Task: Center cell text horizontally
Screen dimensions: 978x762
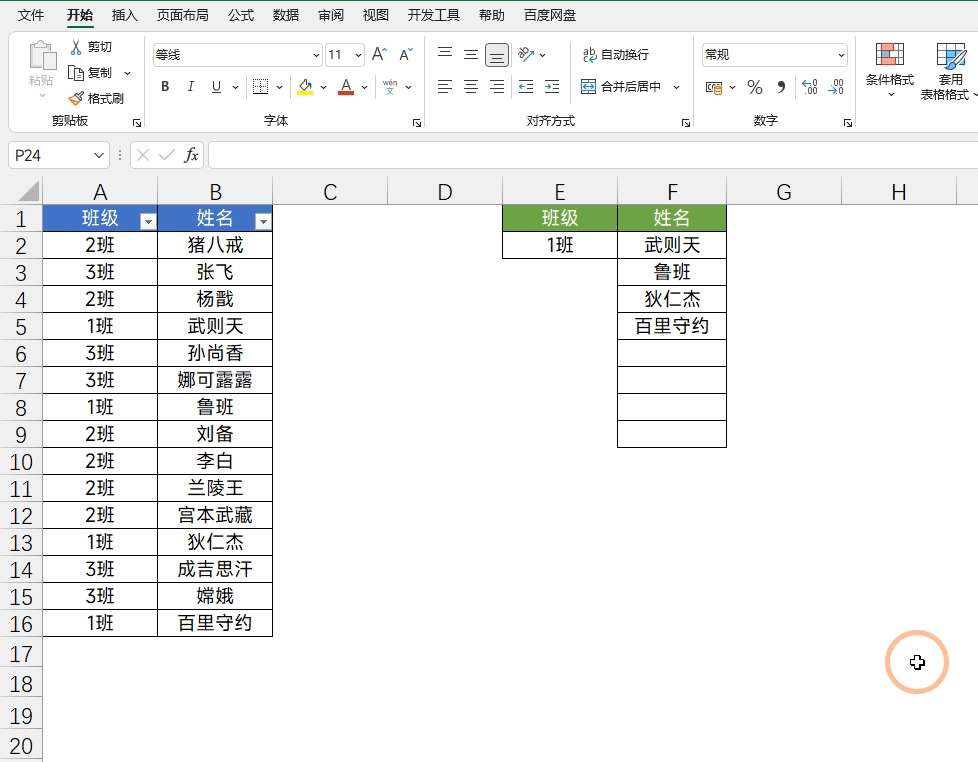Action: point(471,87)
